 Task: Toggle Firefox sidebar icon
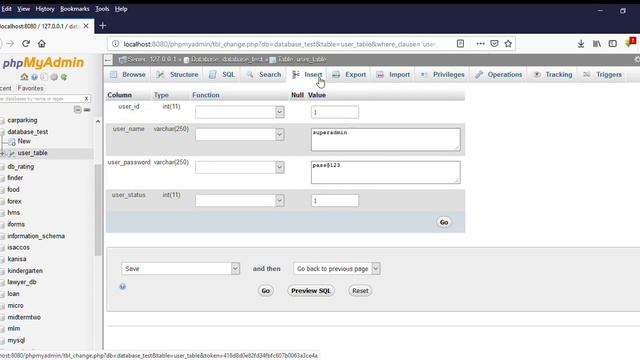tap(613, 43)
